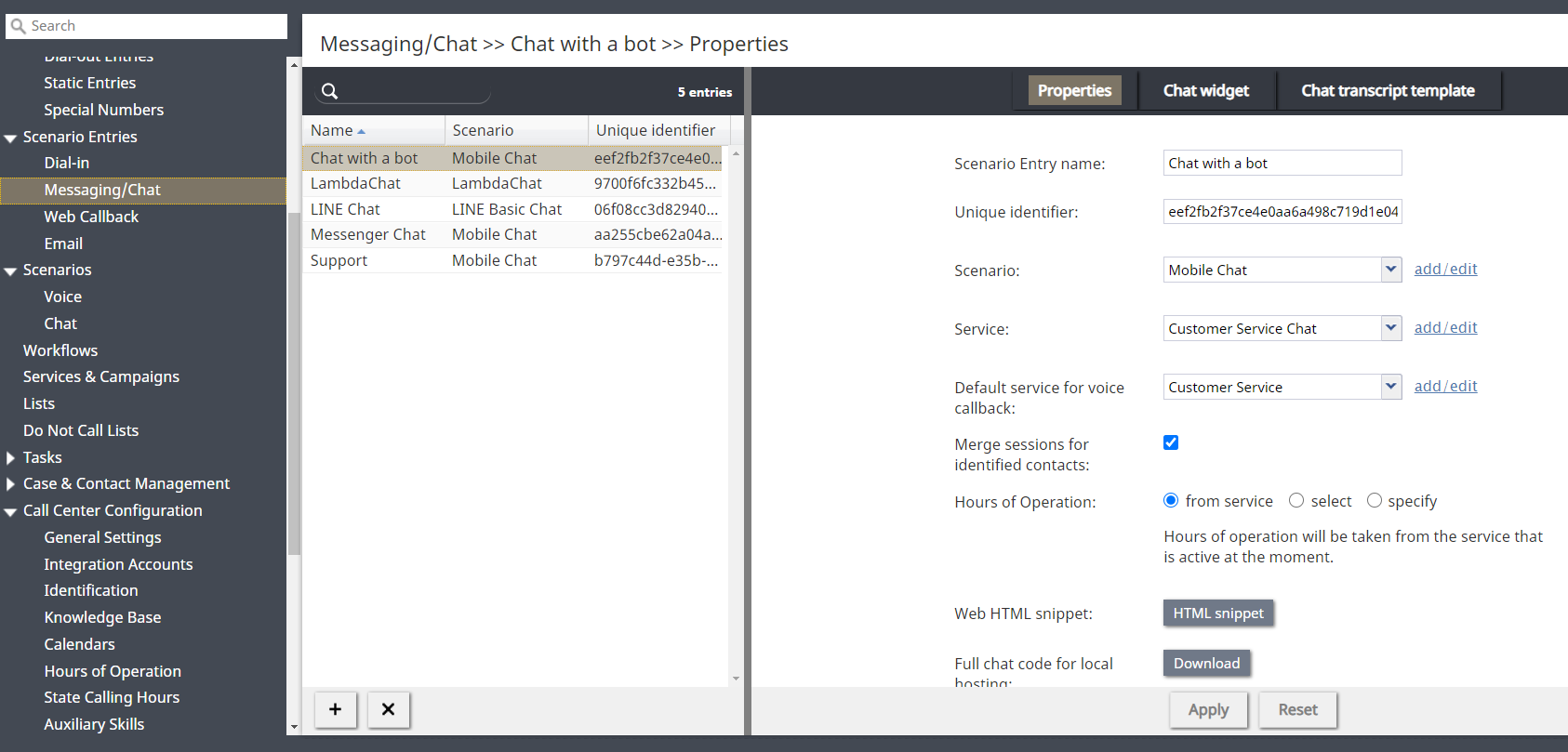Screen dimensions: 1568x752
Task: Click the sidebar scroll-down arrow
Action: (294, 727)
